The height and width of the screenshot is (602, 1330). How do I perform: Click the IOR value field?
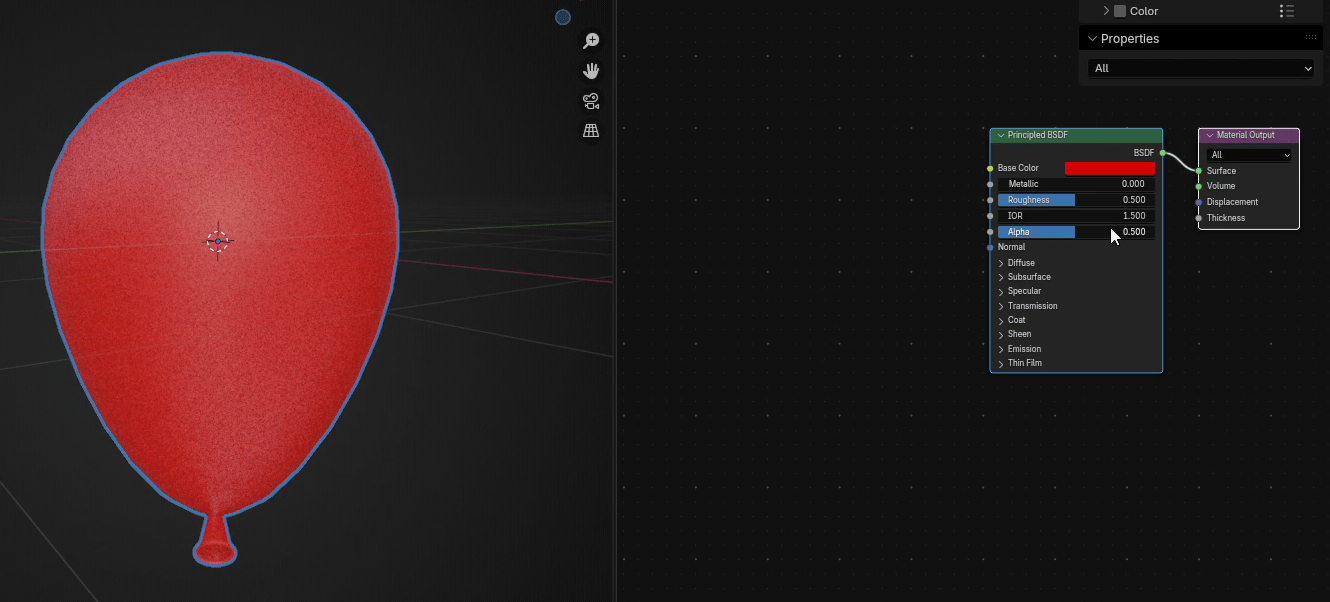[x=1076, y=216]
